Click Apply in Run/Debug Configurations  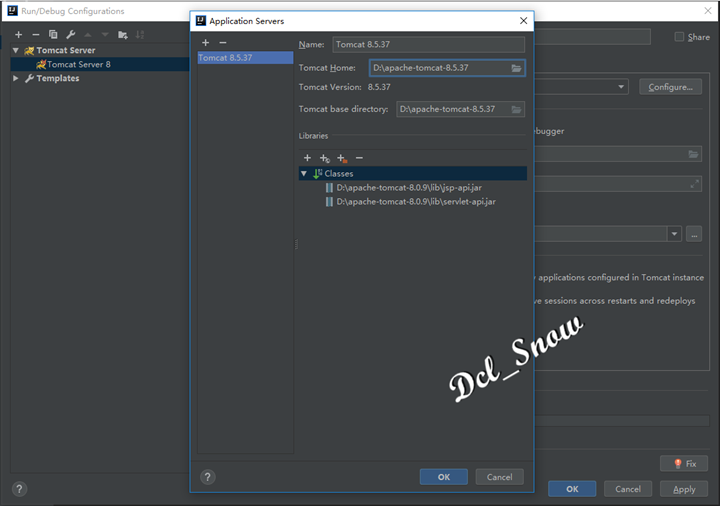point(684,489)
